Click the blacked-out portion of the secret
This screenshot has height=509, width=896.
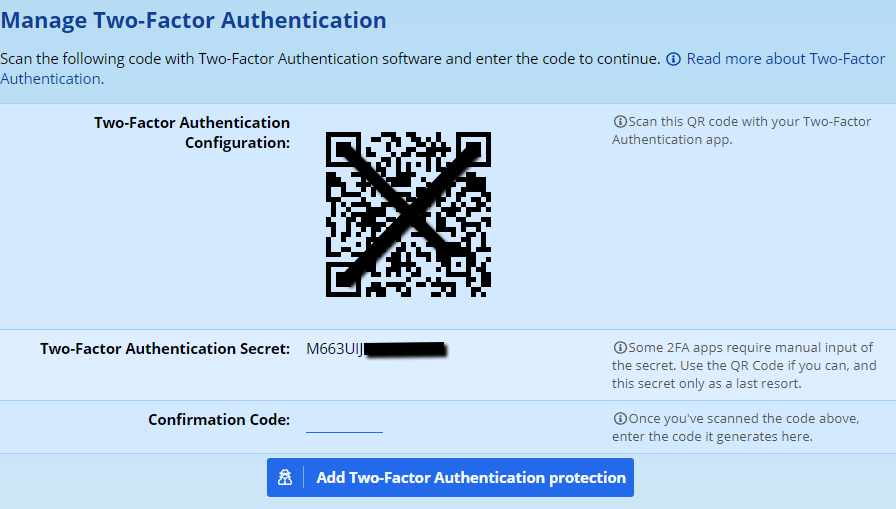pos(404,349)
